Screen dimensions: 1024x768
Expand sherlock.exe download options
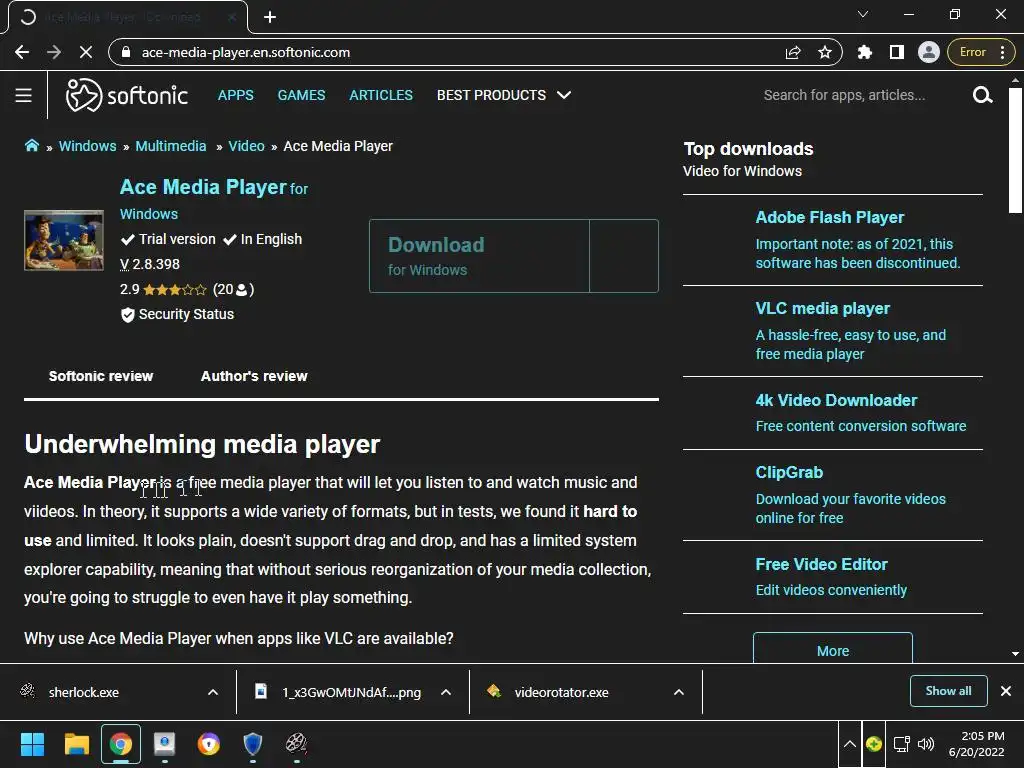click(213, 692)
